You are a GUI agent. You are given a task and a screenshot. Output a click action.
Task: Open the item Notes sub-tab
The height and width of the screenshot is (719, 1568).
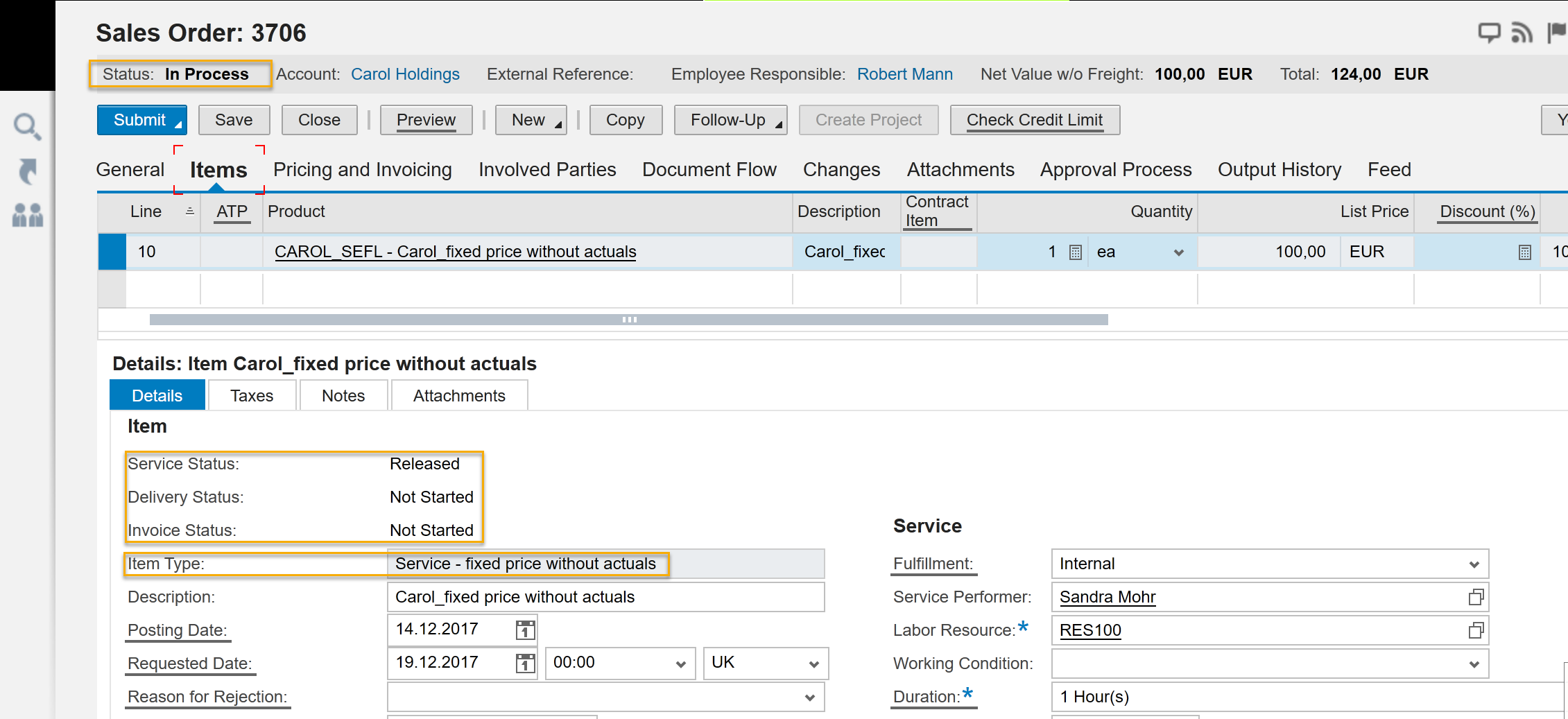coord(343,395)
